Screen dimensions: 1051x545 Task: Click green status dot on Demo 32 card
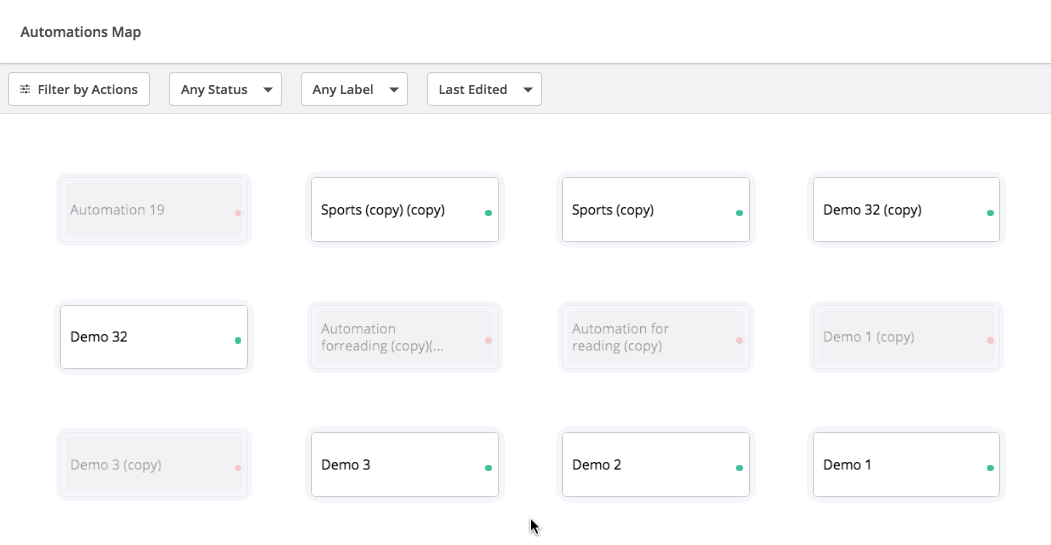[x=238, y=341]
